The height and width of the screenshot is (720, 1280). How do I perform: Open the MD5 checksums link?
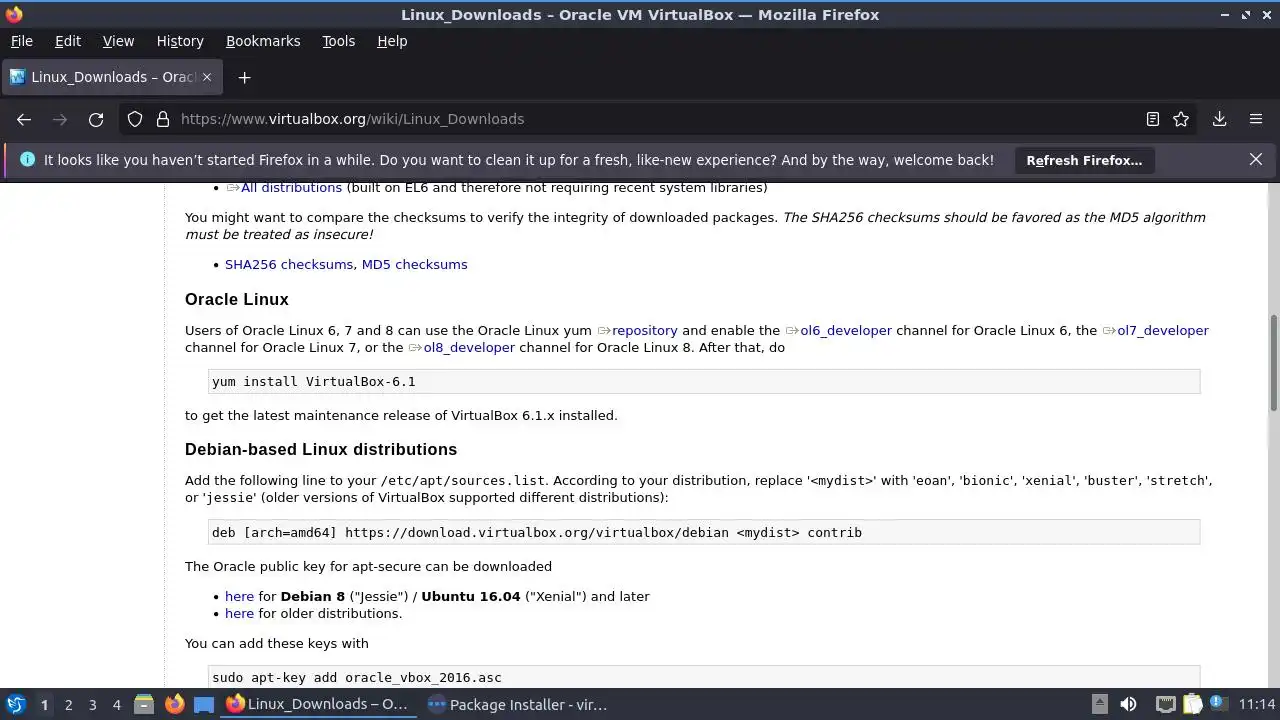[x=414, y=264]
